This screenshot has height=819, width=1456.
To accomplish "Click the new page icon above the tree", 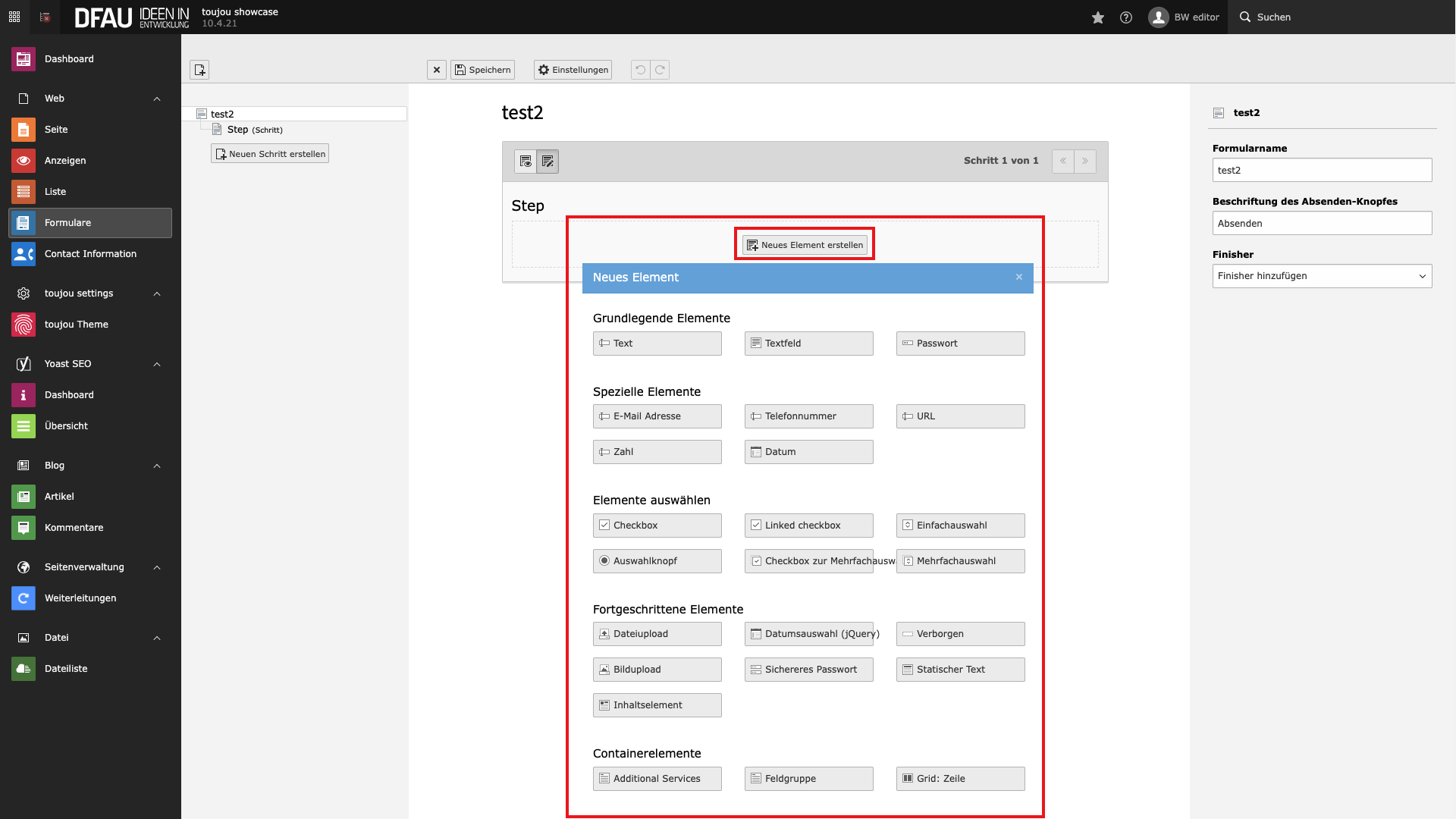I will pos(199,70).
